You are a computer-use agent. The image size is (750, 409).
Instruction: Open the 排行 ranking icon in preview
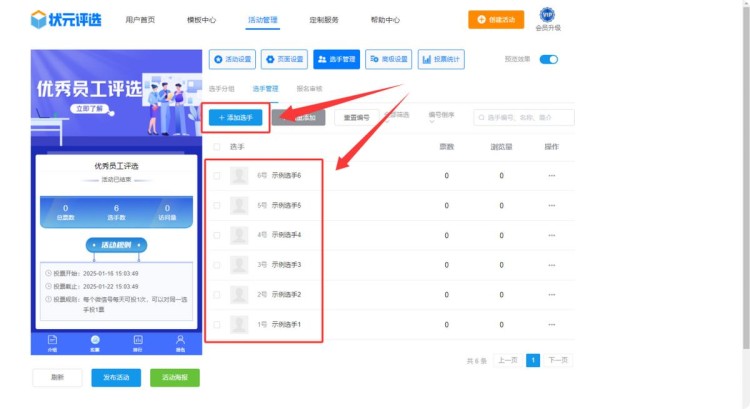click(138, 341)
